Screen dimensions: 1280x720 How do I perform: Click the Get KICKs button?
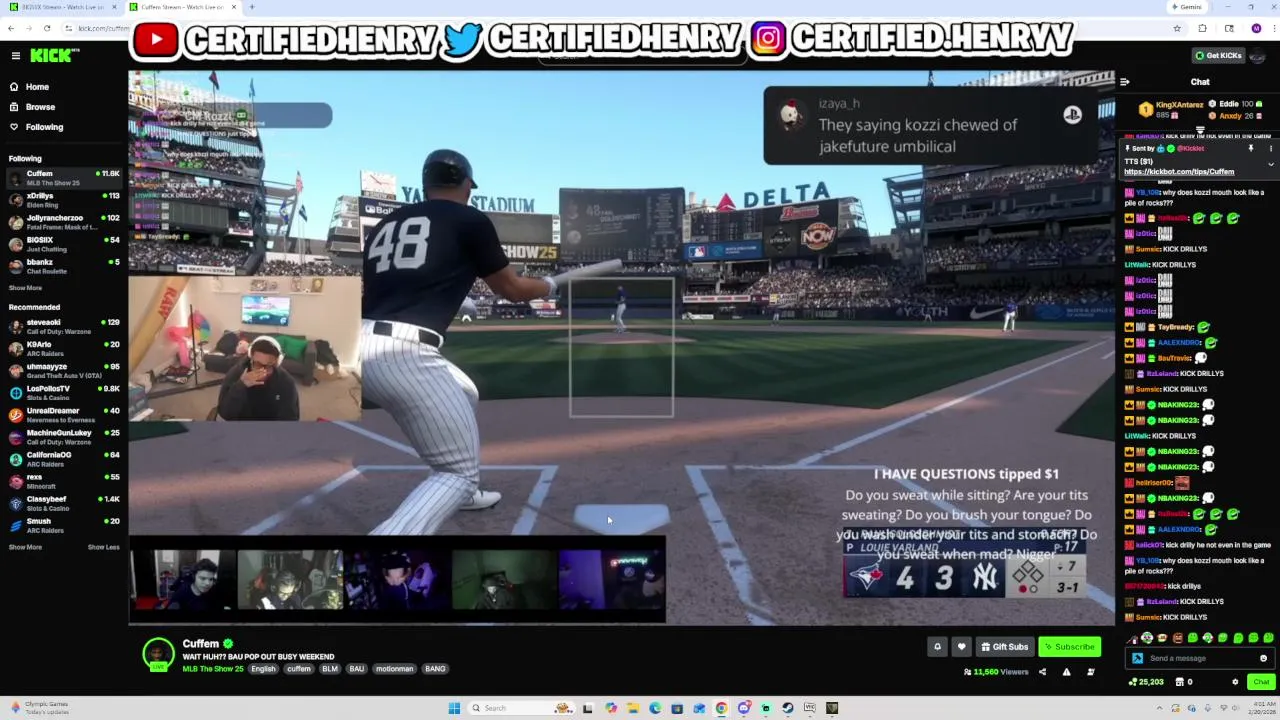1218,56
